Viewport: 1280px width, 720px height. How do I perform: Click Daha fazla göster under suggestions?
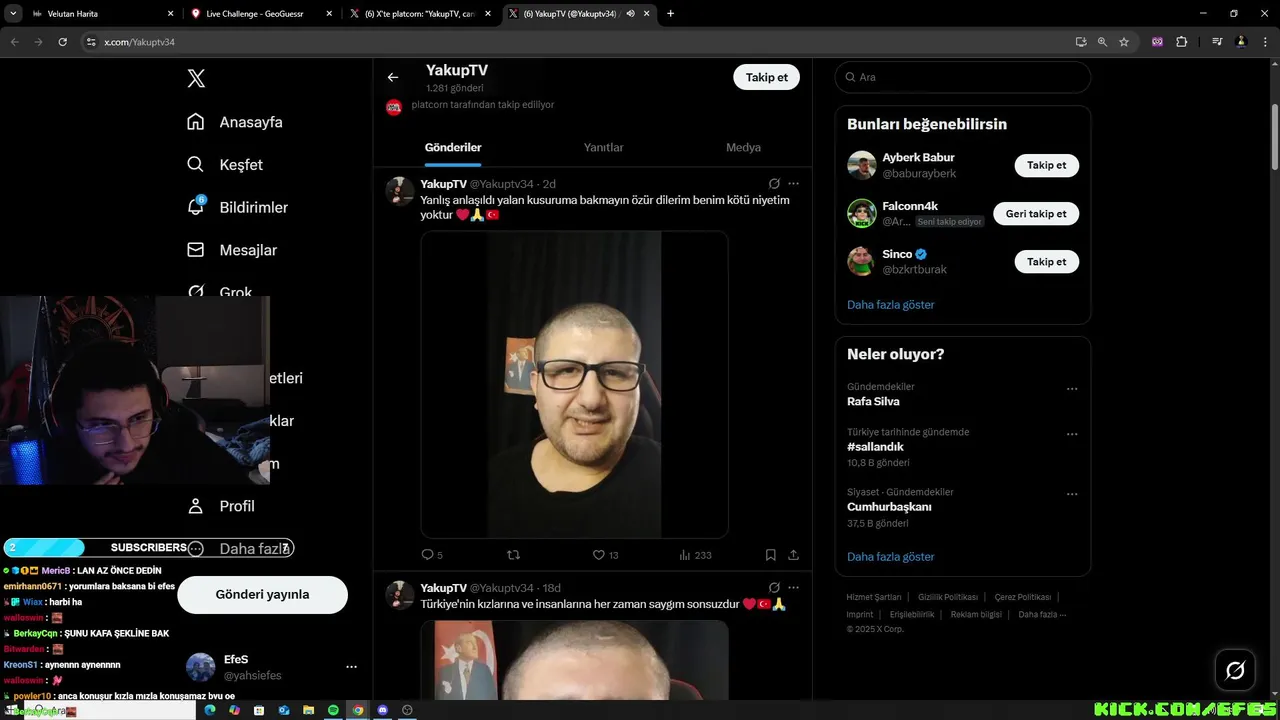pyautogui.click(x=890, y=304)
